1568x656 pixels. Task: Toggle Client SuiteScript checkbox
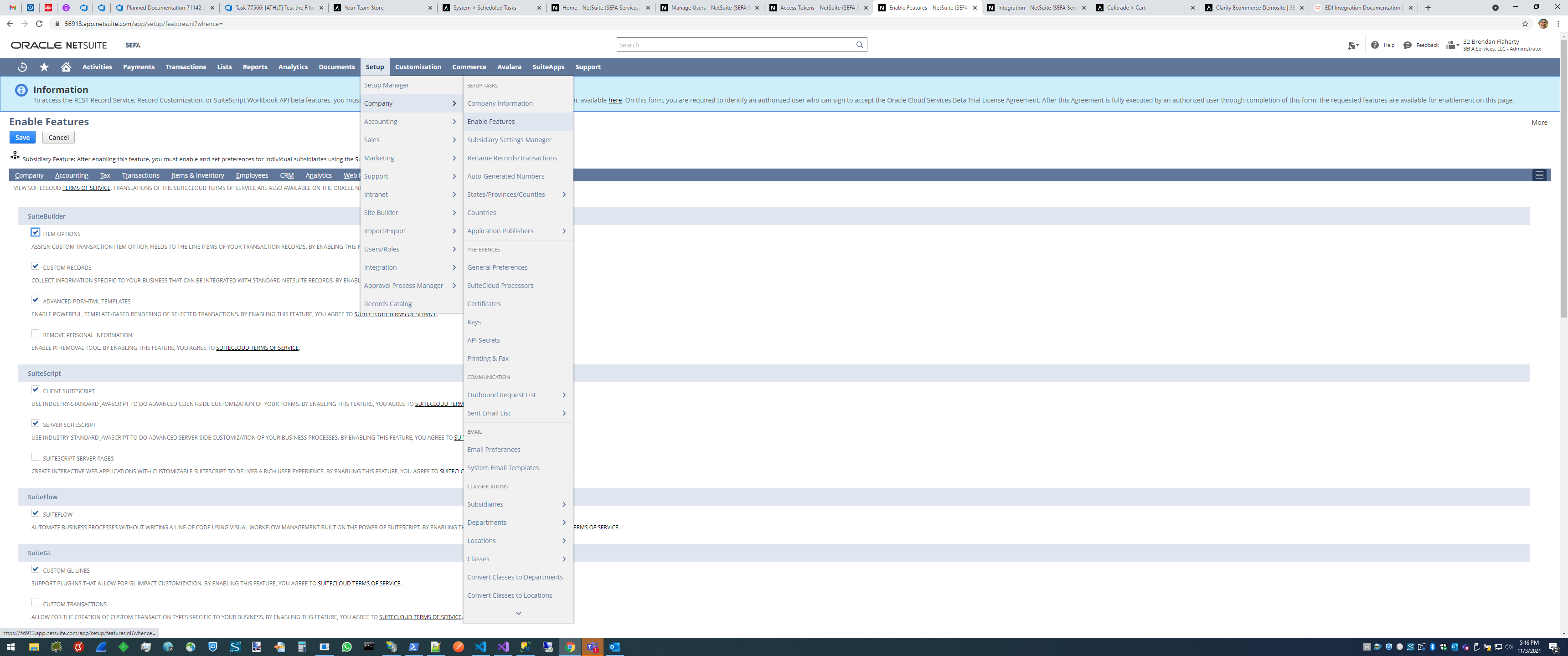point(35,389)
